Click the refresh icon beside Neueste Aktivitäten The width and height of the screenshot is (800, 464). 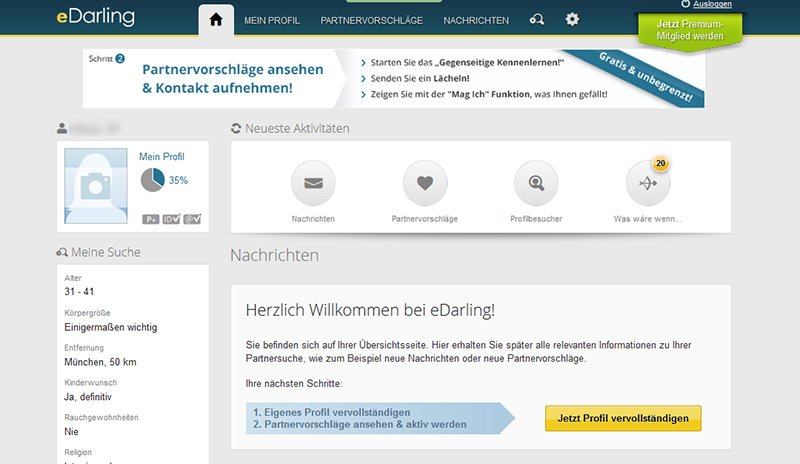tap(236, 128)
